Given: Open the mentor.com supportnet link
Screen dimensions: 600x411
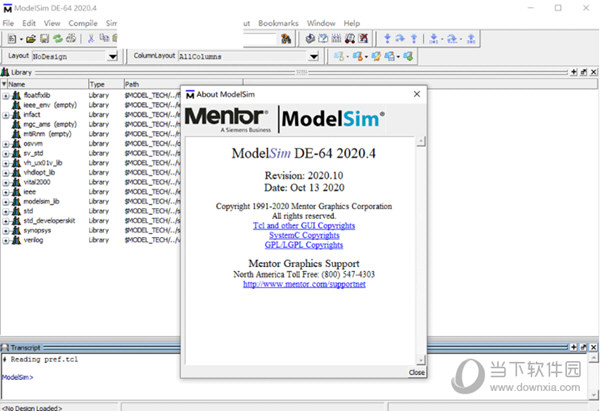Looking at the screenshot, I should 304,284.
